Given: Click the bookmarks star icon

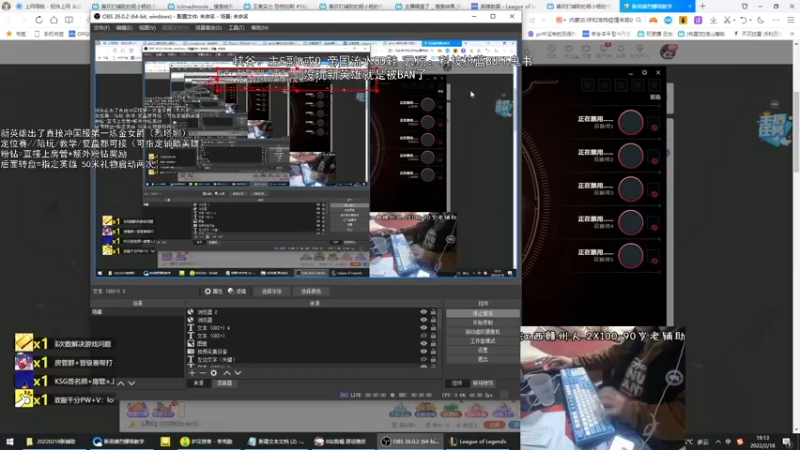Looking at the screenshot, I should coord(9,34).
